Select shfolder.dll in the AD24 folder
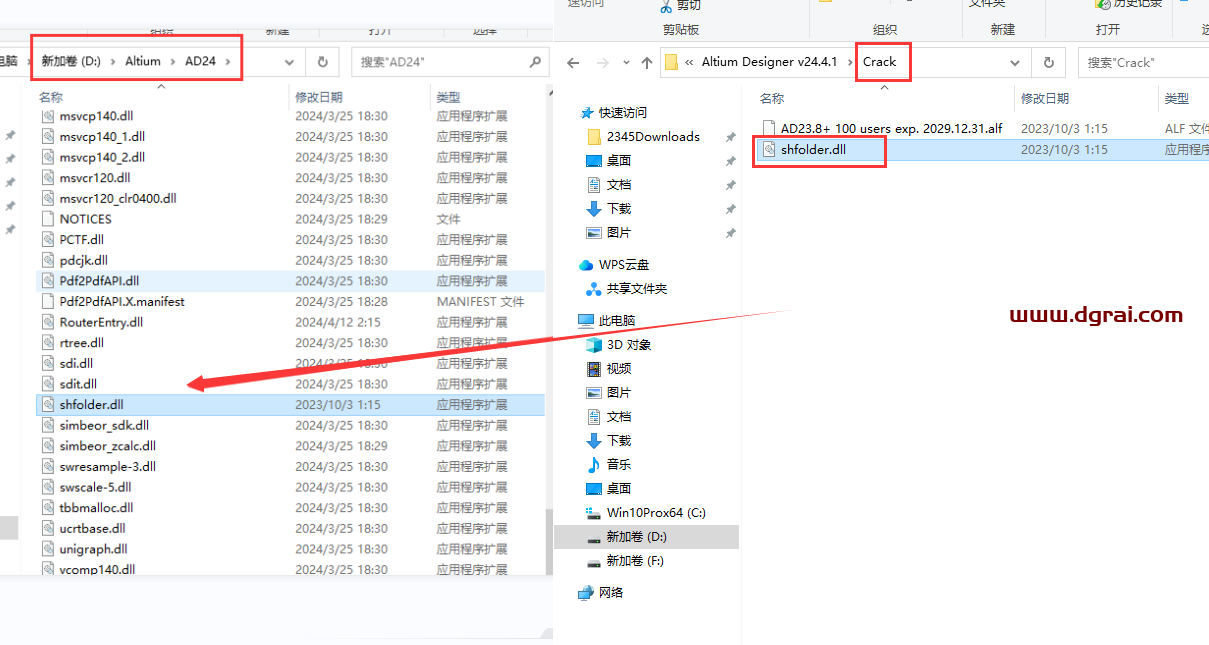The image size is (1209, 645). click(91, 404)
